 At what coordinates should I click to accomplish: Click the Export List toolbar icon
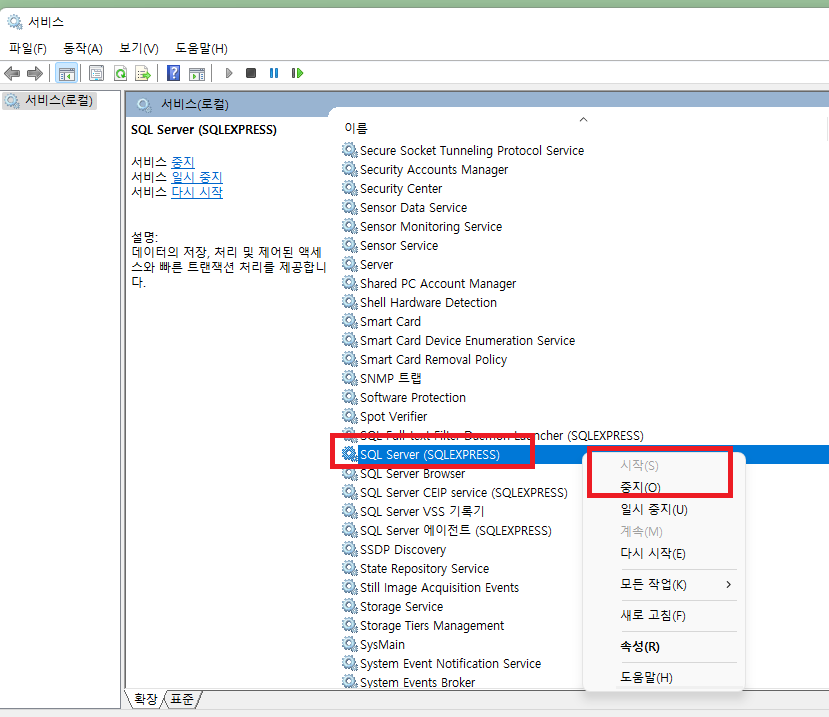[x=143, y=73]
